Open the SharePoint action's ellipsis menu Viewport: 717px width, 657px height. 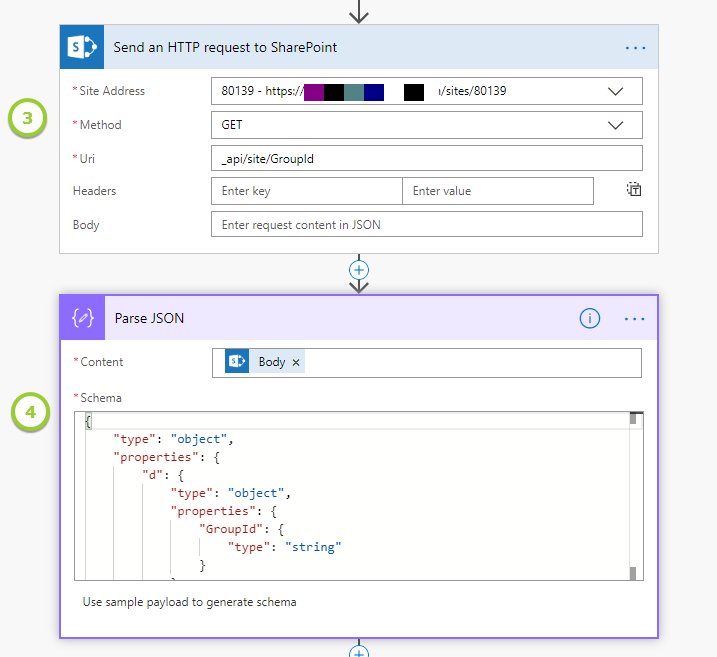(635, 47)
